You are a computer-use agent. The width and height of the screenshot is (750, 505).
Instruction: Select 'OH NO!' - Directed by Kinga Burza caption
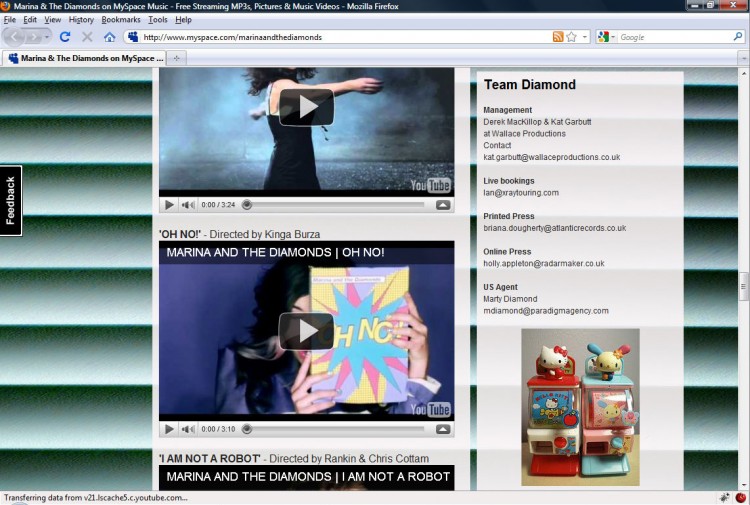(x=240, y=234)
